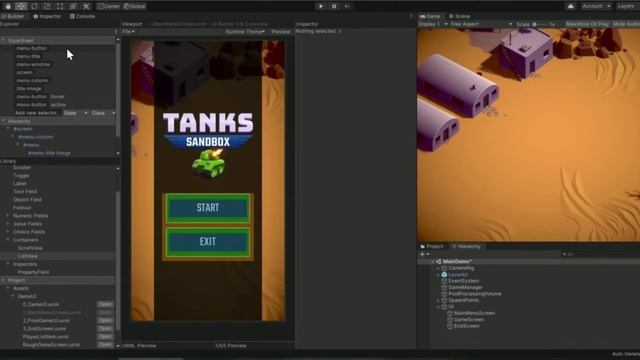
Task: Open 0_GameUI.uxml with Open button
Action: coord(105,304)
